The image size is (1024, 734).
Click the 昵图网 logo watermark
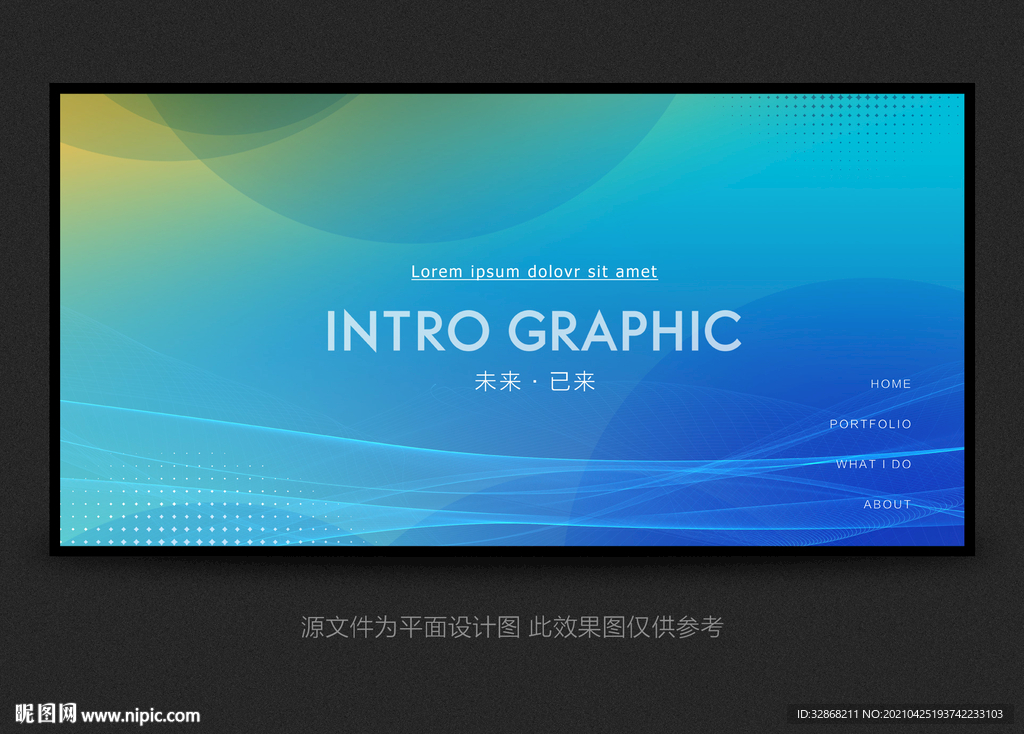click(46, 713)
